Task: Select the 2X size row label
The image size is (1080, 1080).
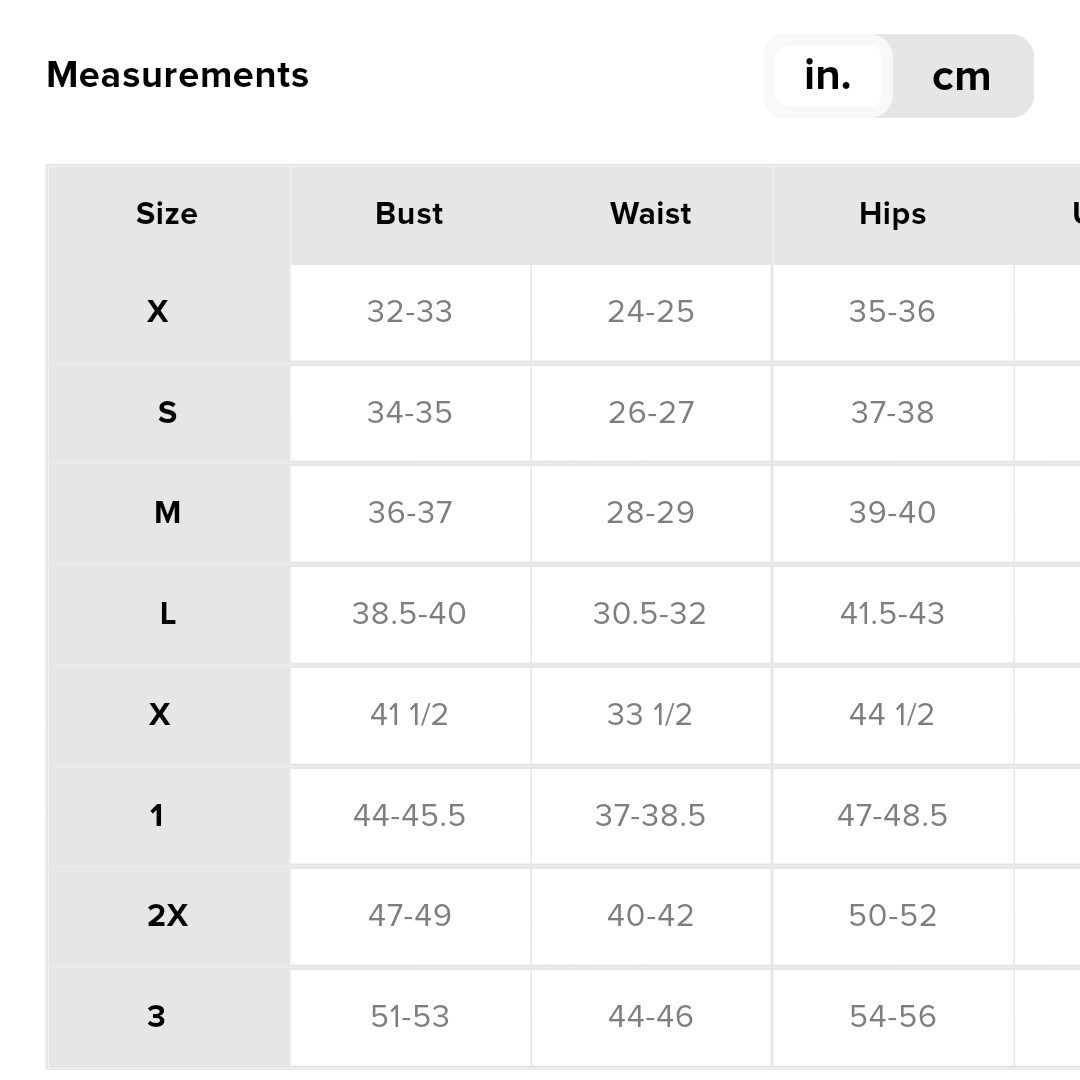Action: coord(167,916)
